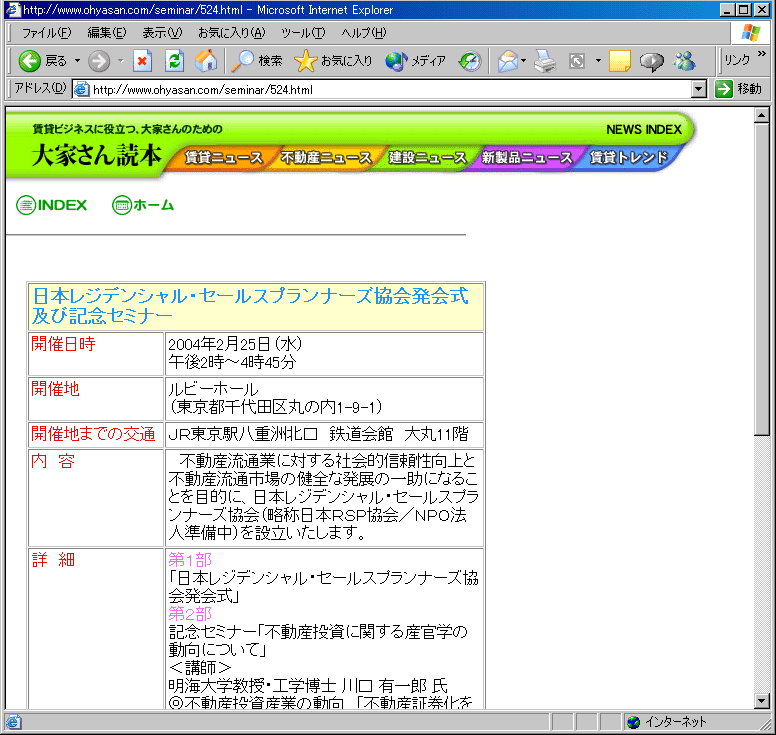
Task: Select 不動産ニュース tab
Action: pyautogui.click(x=326, y=158)
